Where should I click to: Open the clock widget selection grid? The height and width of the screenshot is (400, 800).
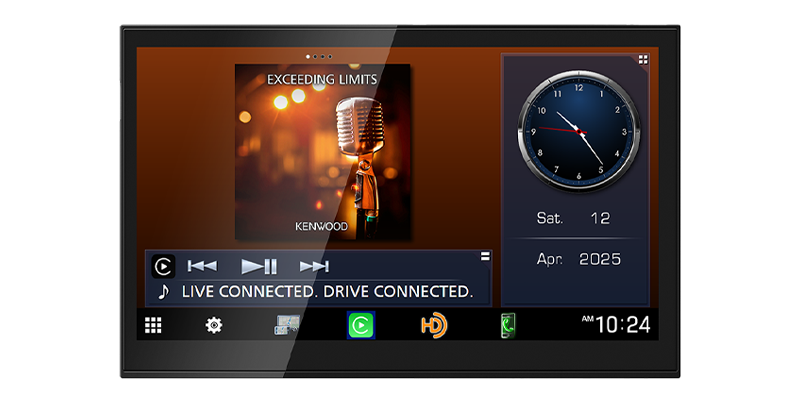643,60
